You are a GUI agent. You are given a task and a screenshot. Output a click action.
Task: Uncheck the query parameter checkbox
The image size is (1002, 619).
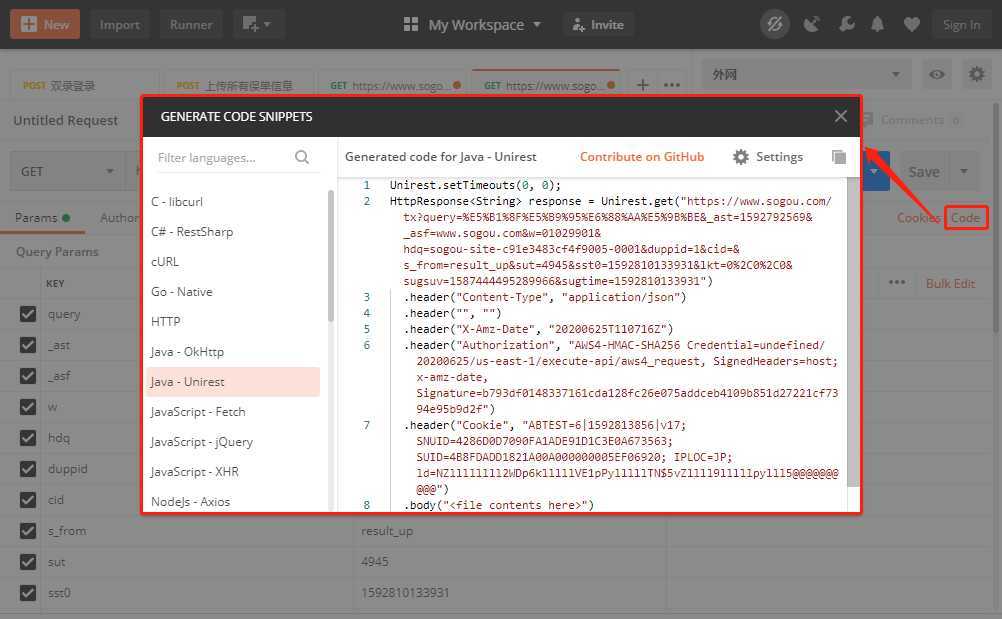(x=27, y=314)
